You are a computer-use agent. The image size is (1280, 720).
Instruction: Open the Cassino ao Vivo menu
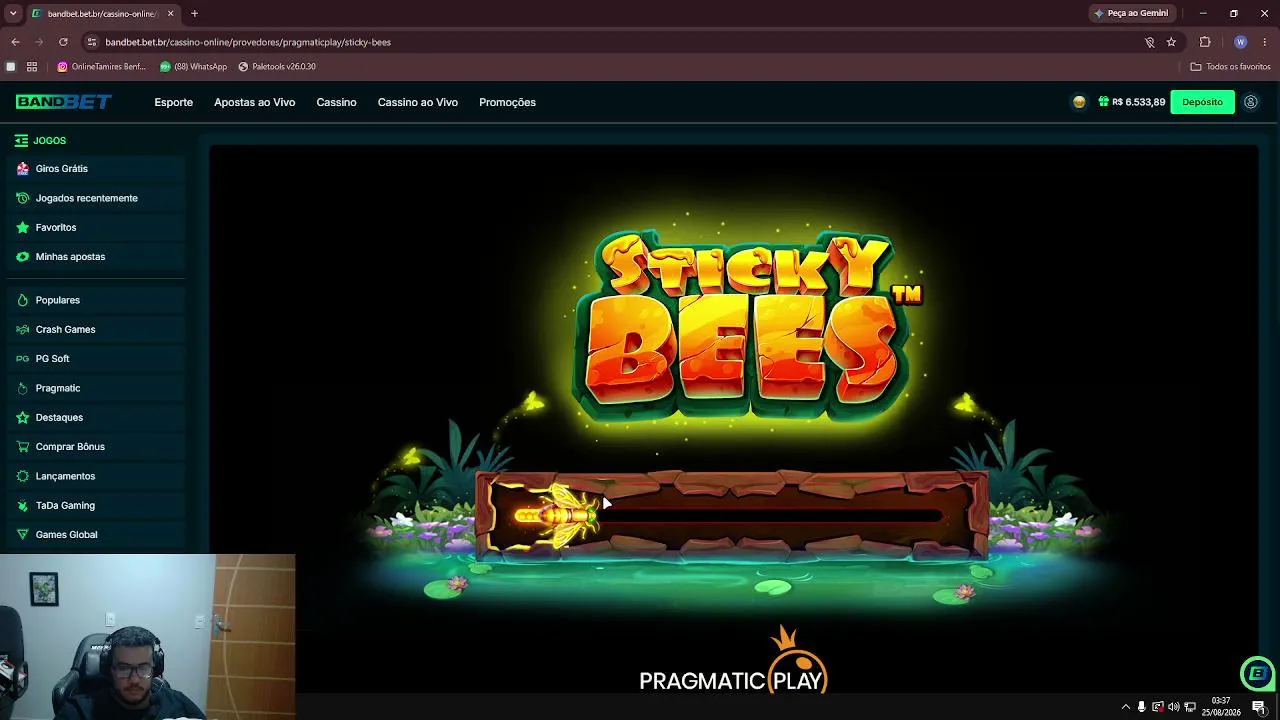coord(417,102)
